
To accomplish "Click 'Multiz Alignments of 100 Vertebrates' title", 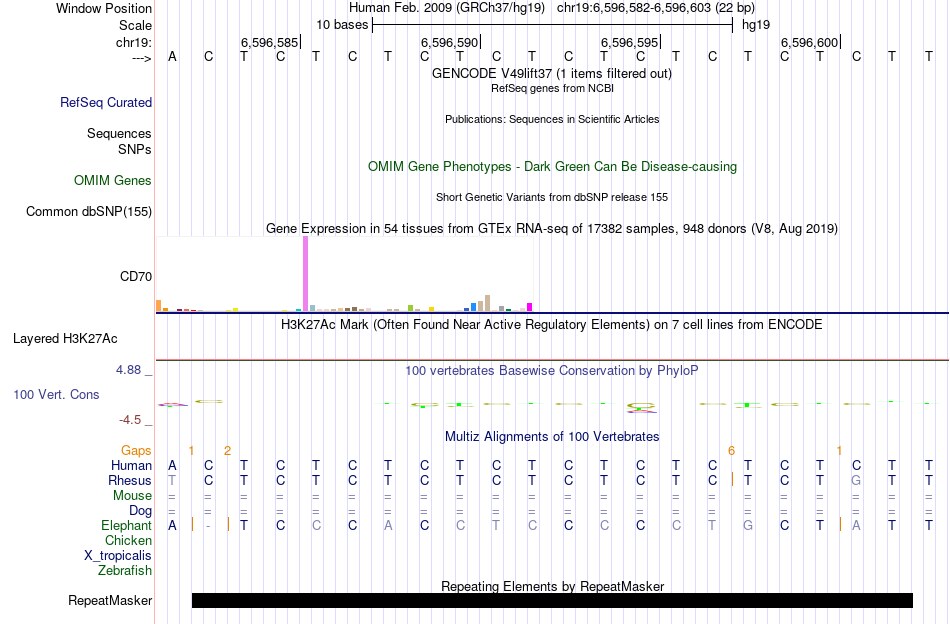I will tap(552, 437).
